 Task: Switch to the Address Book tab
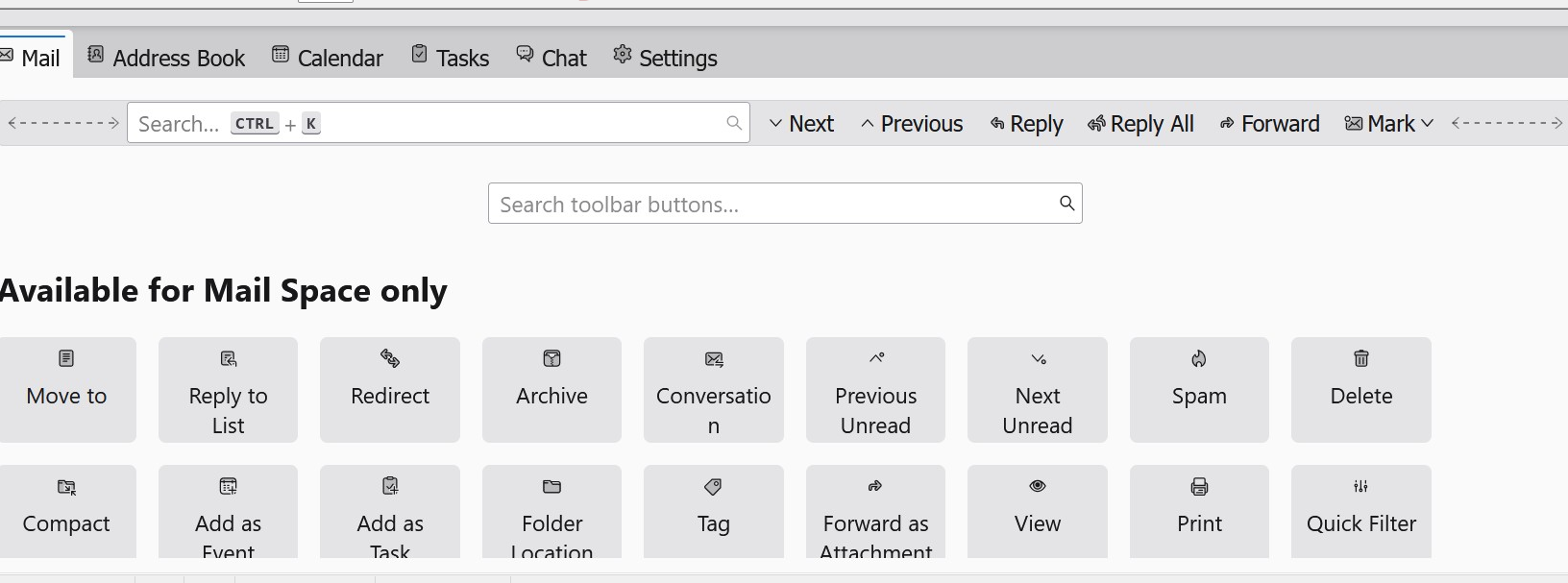166,58
